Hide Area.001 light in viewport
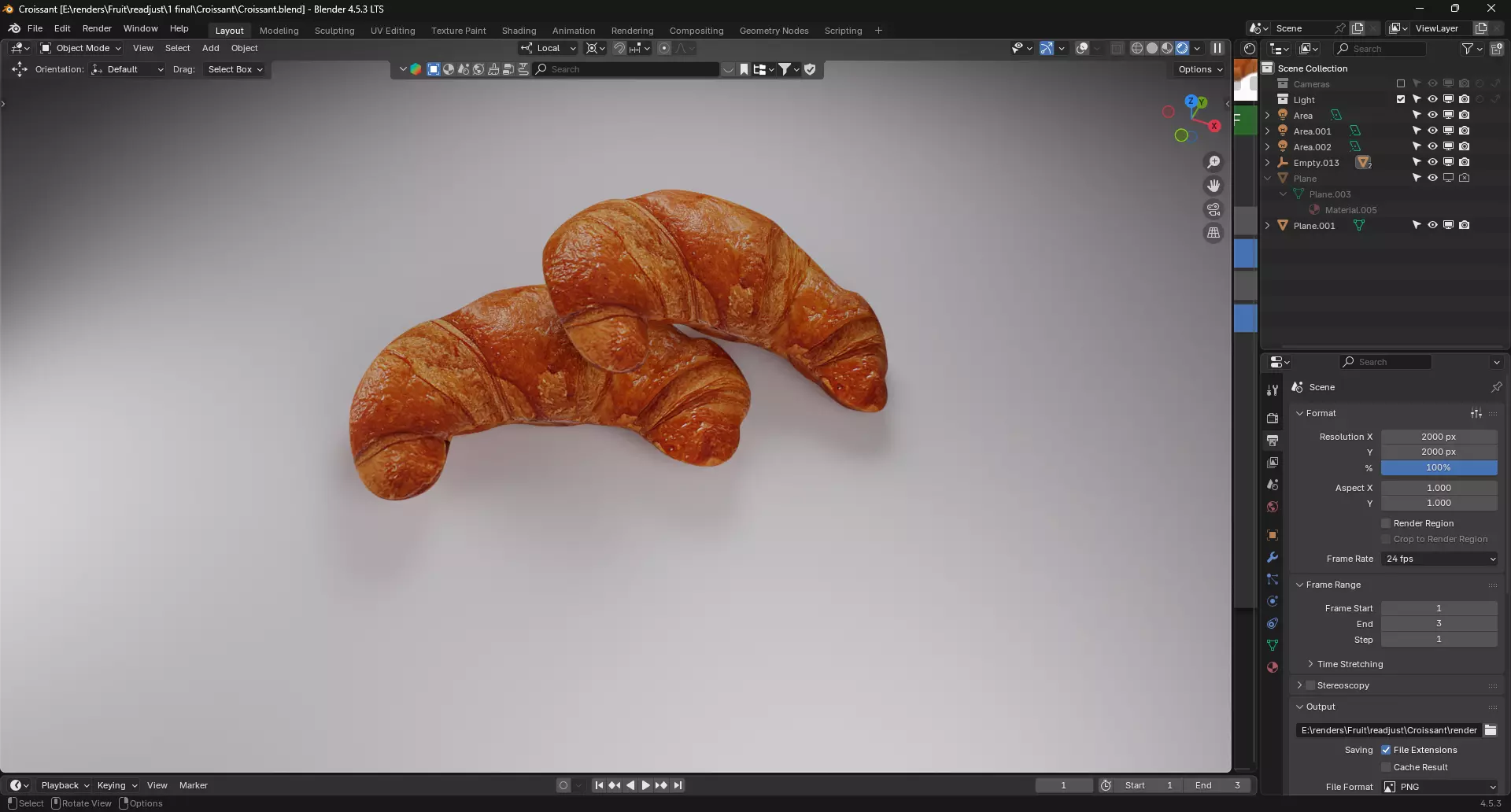 [1432, 131]
